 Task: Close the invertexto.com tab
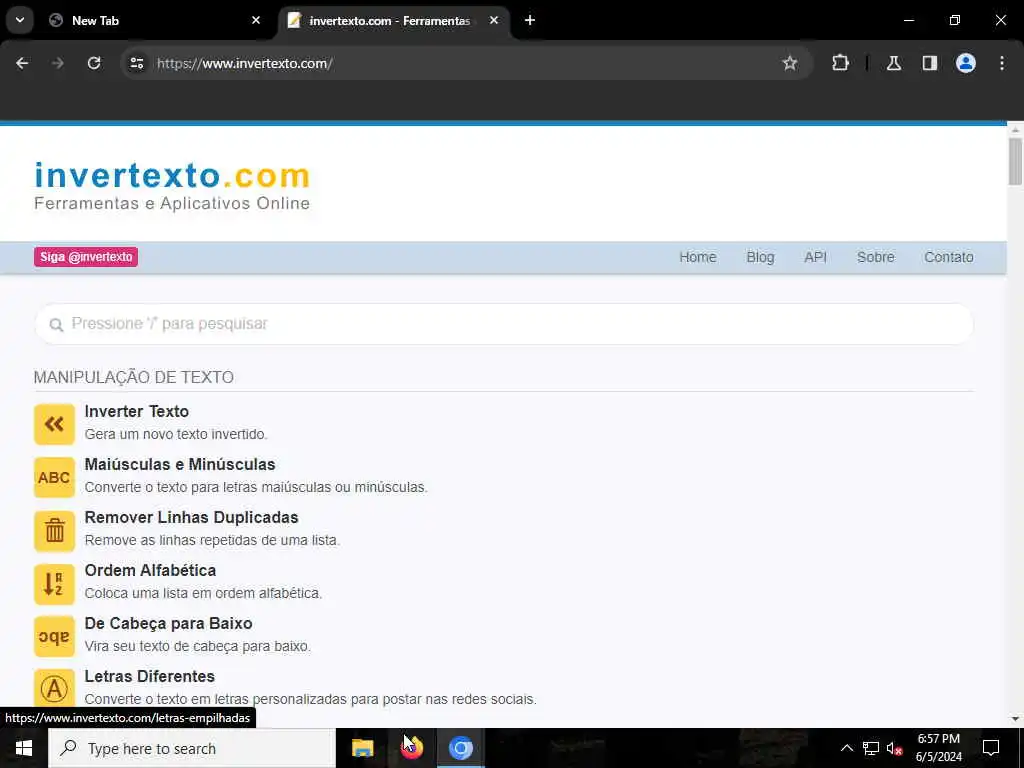click(494, 20)
